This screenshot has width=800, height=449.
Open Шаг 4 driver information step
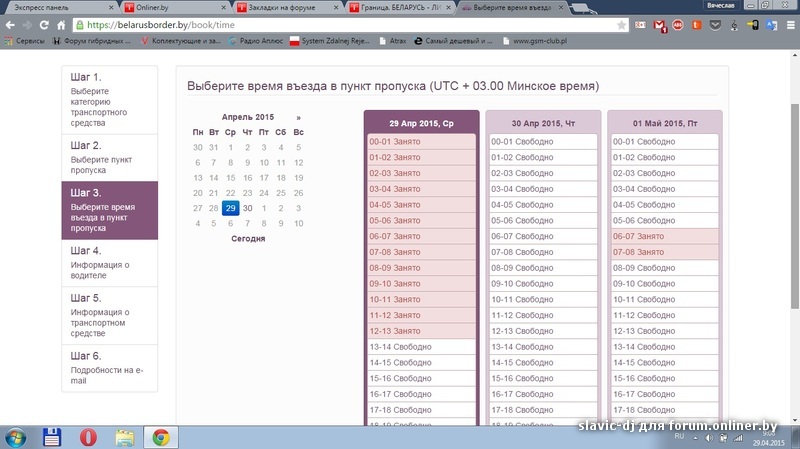point(110,263)
